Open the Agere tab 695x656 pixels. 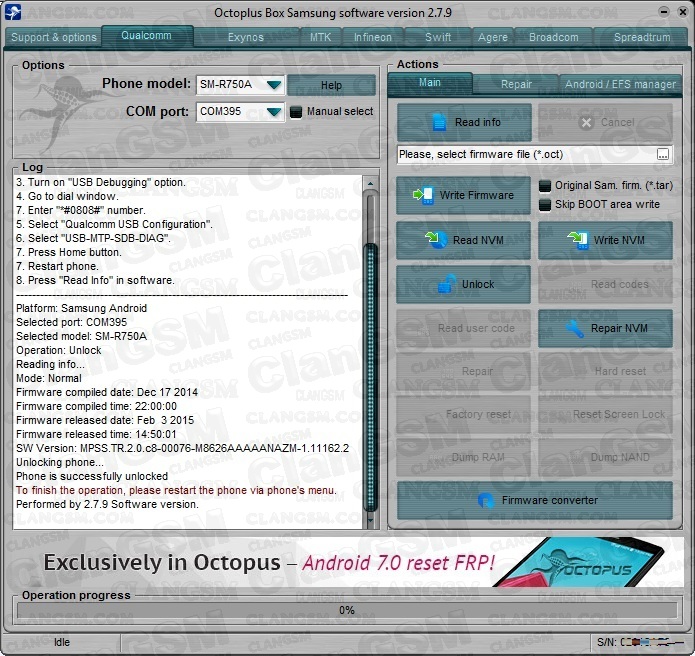pos(492,37)
